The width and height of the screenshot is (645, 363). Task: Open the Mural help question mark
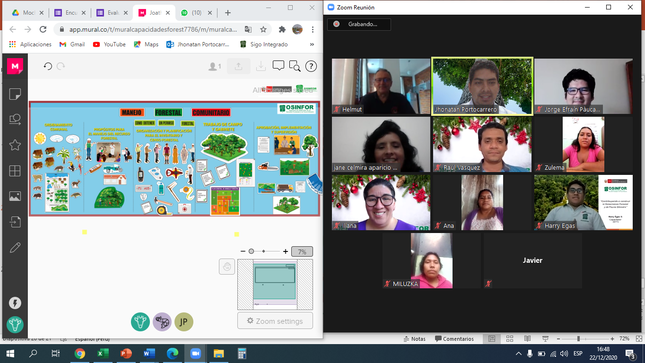coord(311,66)
